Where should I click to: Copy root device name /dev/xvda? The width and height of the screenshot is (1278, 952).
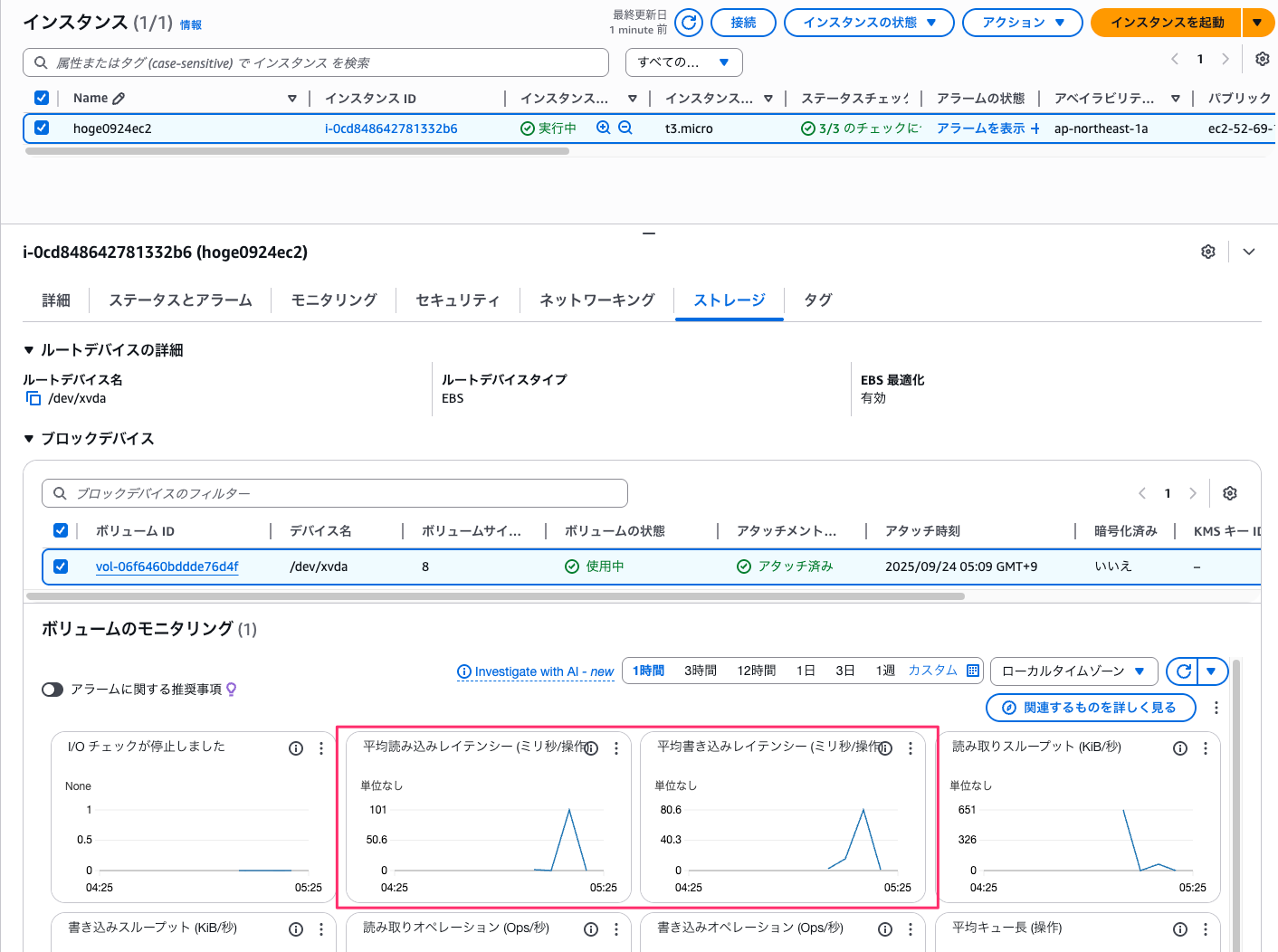(33, 398)
